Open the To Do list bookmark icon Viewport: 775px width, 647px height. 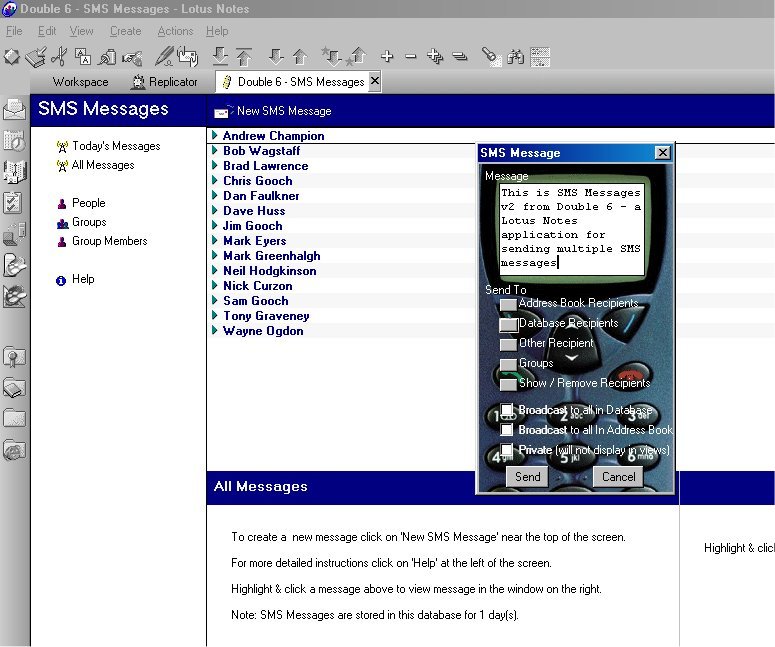13,202
